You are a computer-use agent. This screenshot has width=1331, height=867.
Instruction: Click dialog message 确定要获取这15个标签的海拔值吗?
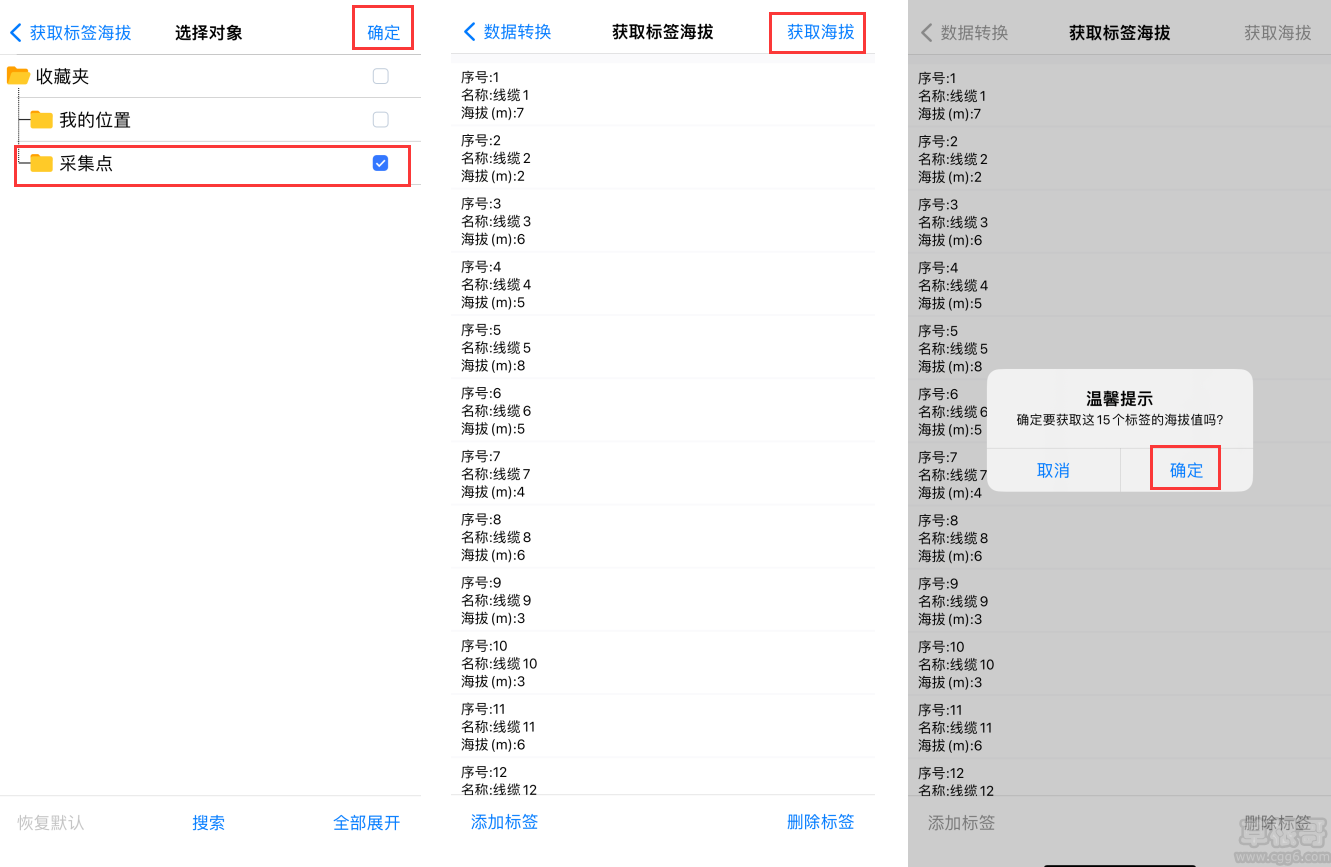coord(1120,420)
